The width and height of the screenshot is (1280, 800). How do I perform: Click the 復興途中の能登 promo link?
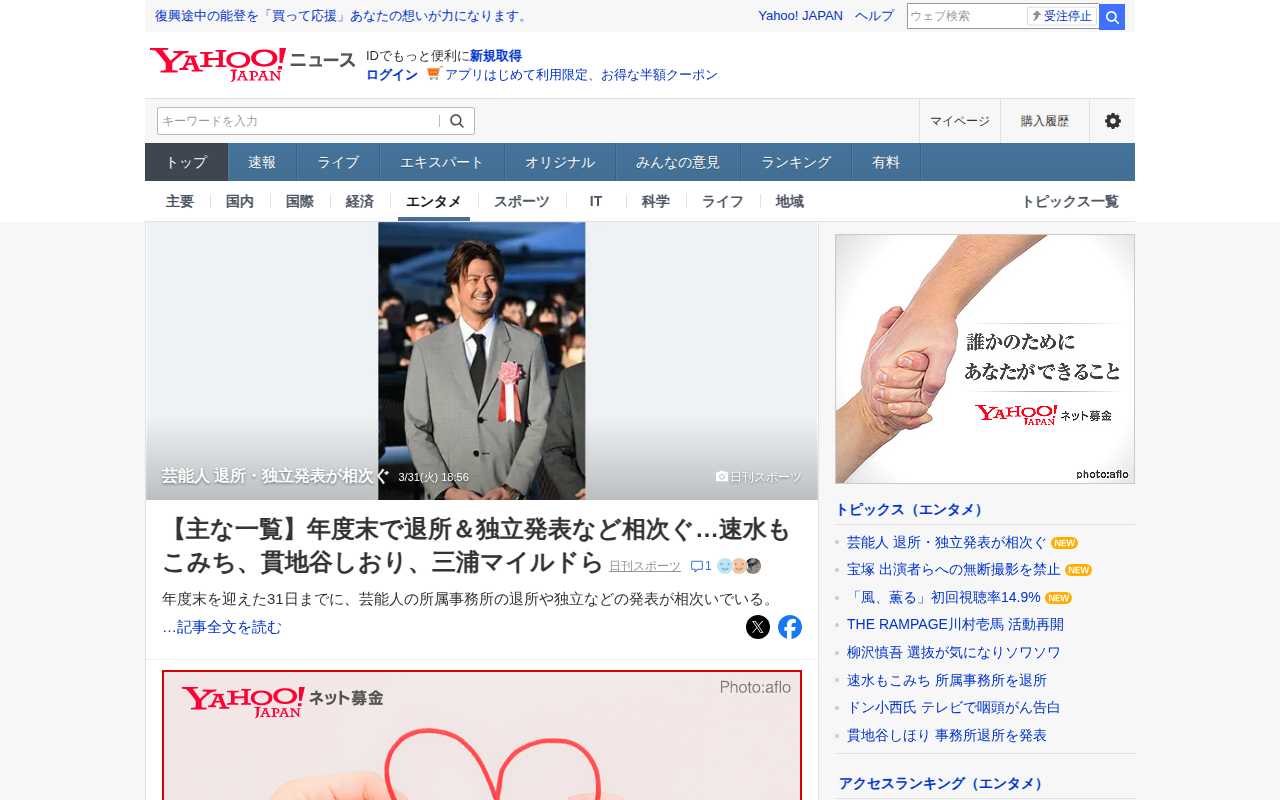tap(343, 16)
